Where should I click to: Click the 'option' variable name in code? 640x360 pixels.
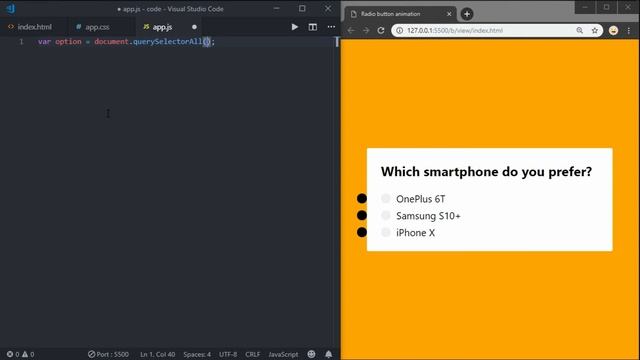pos(68,41)
